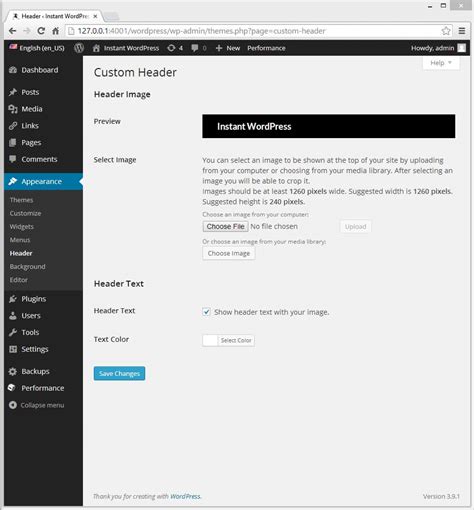Click the Save Changes button

119,373
